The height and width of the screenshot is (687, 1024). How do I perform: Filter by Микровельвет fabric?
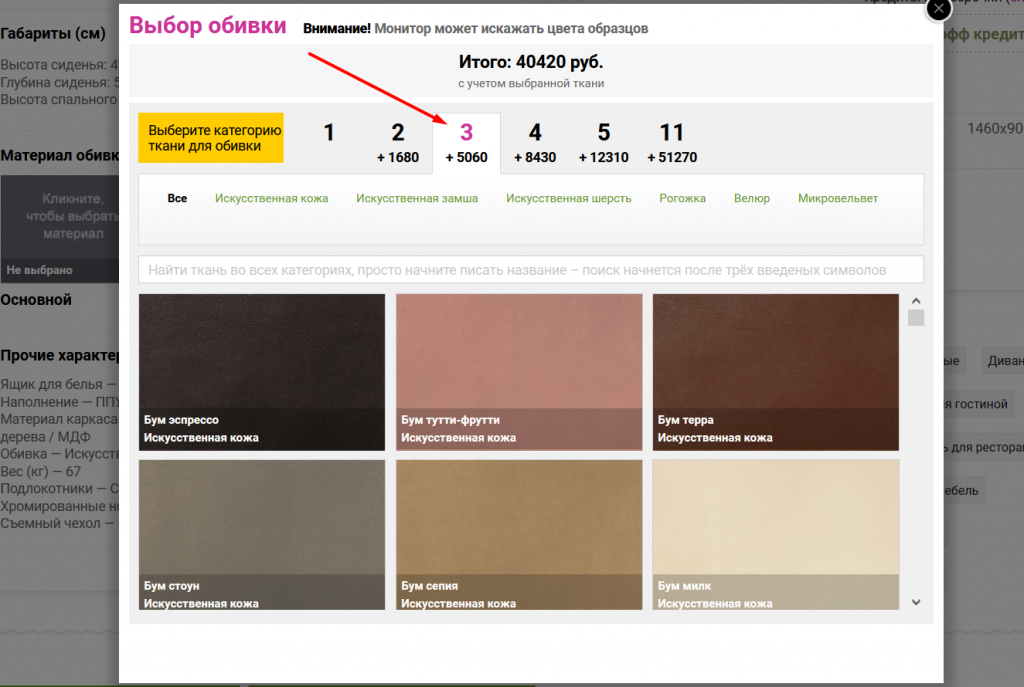pyautogui.click(x=838, y=199)
